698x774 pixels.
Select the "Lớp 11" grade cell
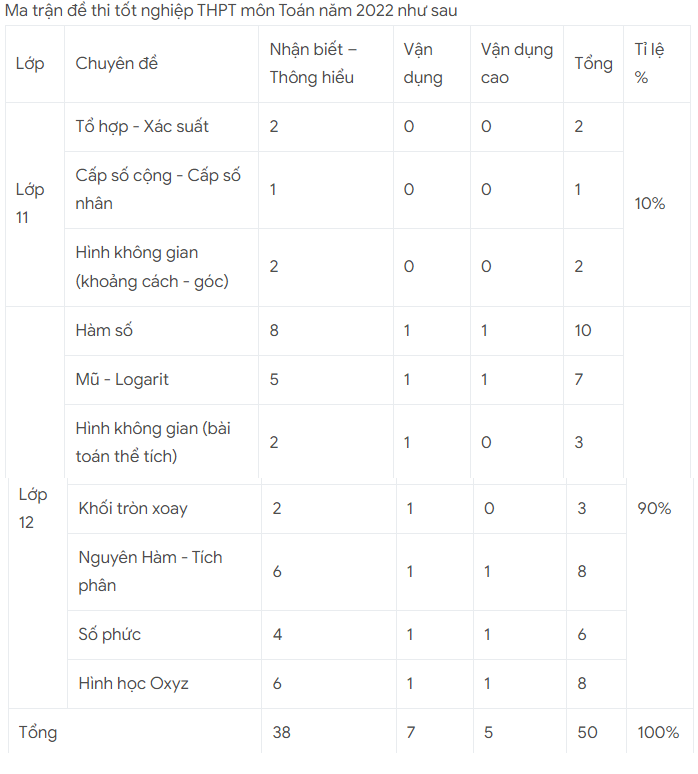point(30,203)
